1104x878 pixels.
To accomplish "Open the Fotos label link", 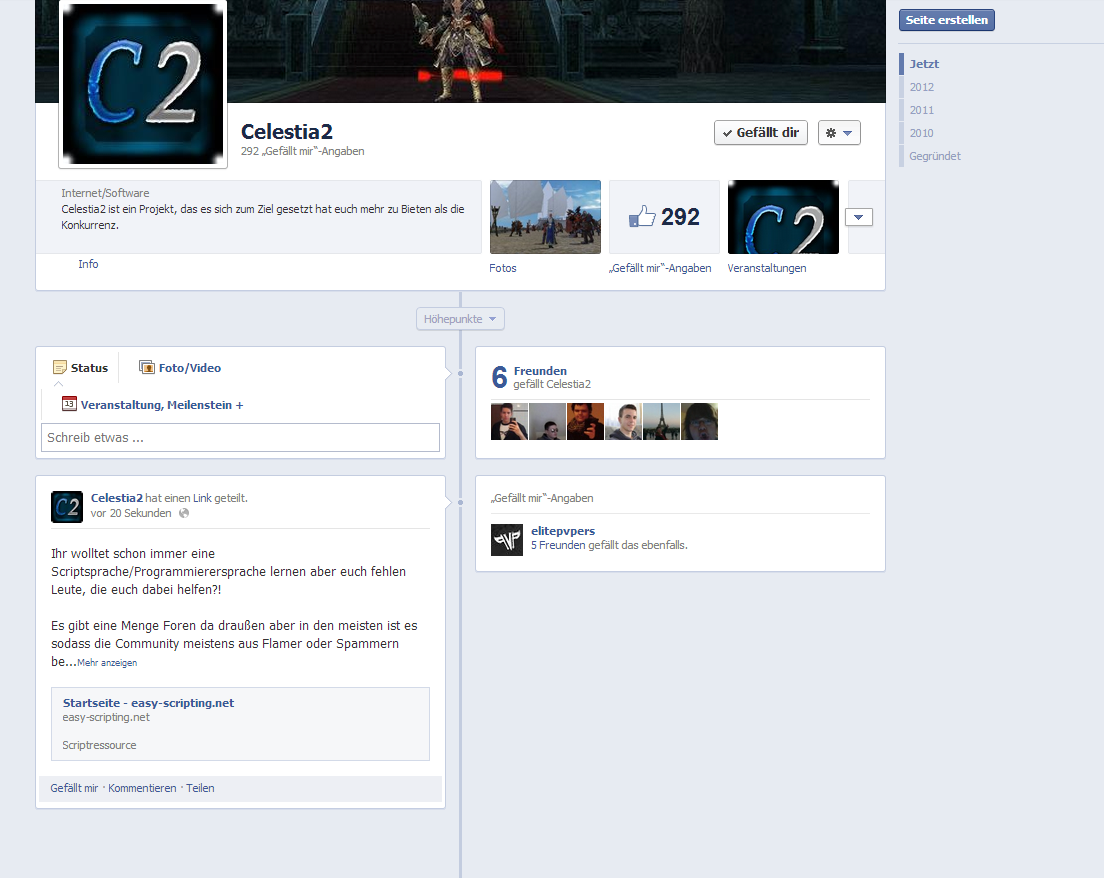I will [503, 268].
